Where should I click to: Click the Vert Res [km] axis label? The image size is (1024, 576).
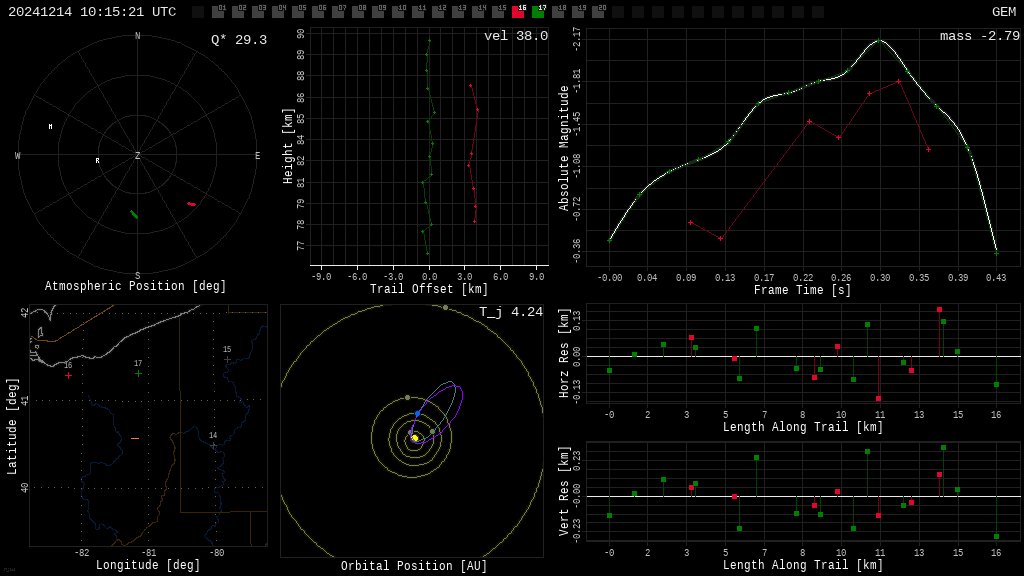point(564,492)
